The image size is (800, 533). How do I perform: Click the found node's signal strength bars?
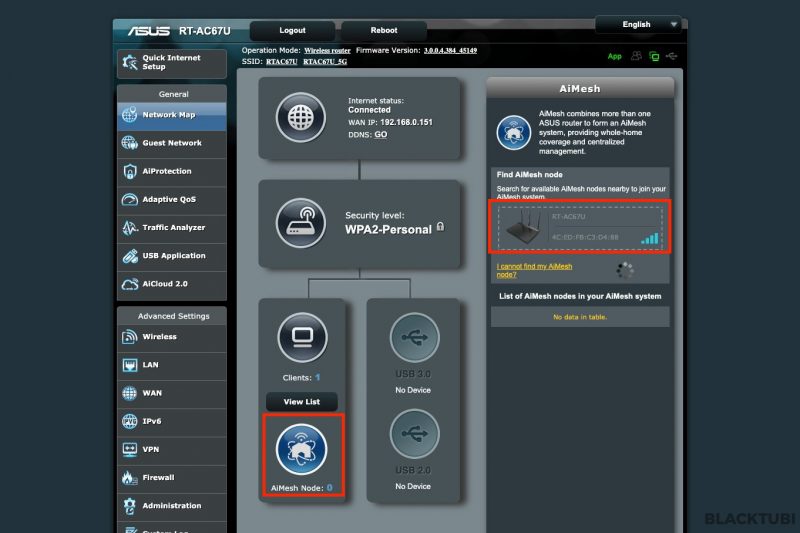(649, 238)
